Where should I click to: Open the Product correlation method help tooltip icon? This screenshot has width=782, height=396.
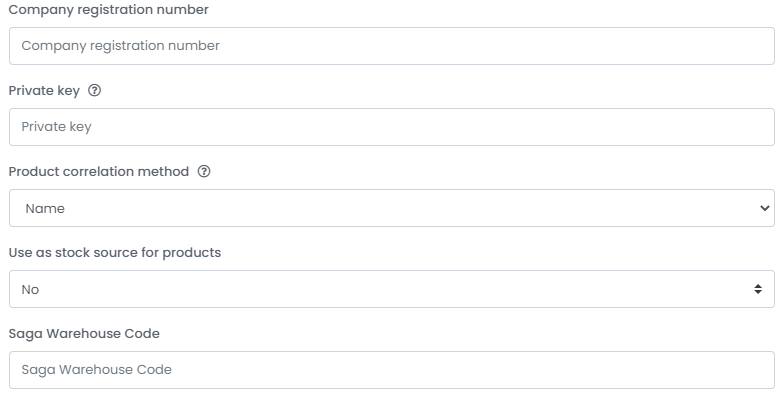tap(204, 171)
